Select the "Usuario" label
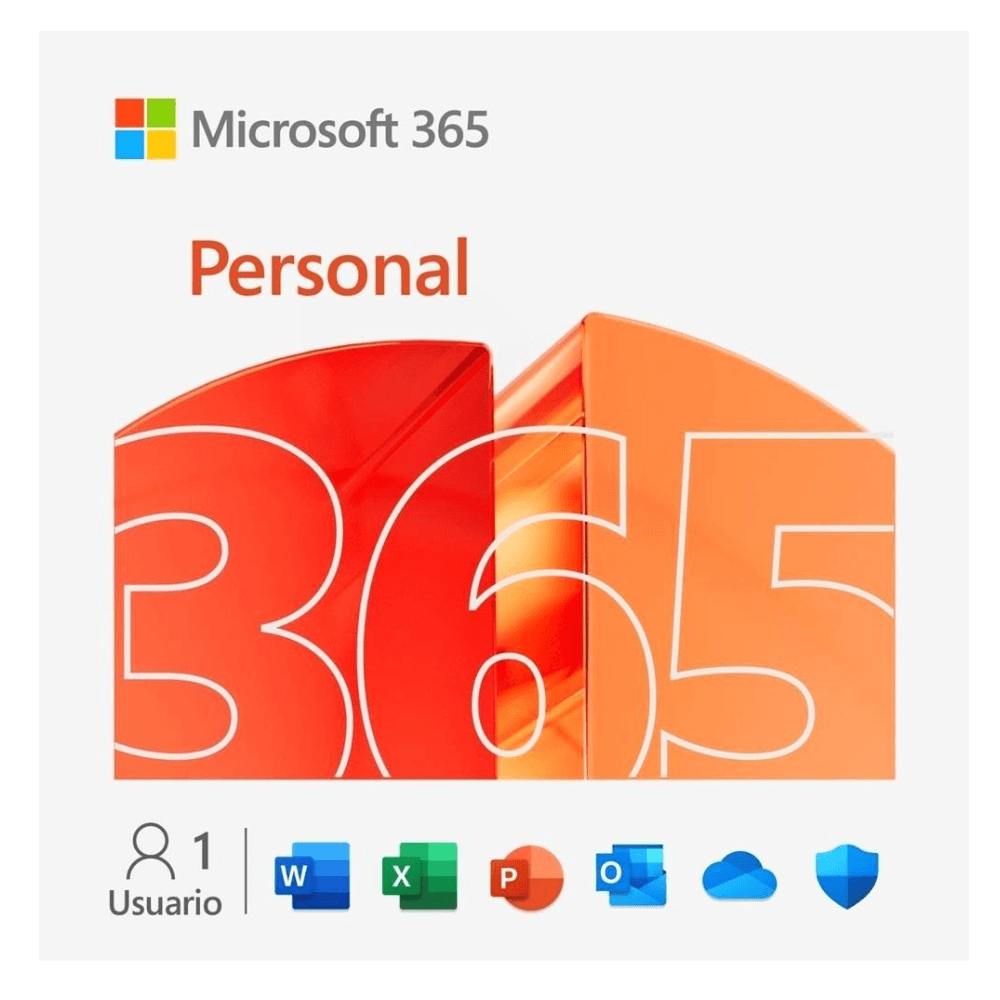The image size is (1000, 1000). [165, 902]
